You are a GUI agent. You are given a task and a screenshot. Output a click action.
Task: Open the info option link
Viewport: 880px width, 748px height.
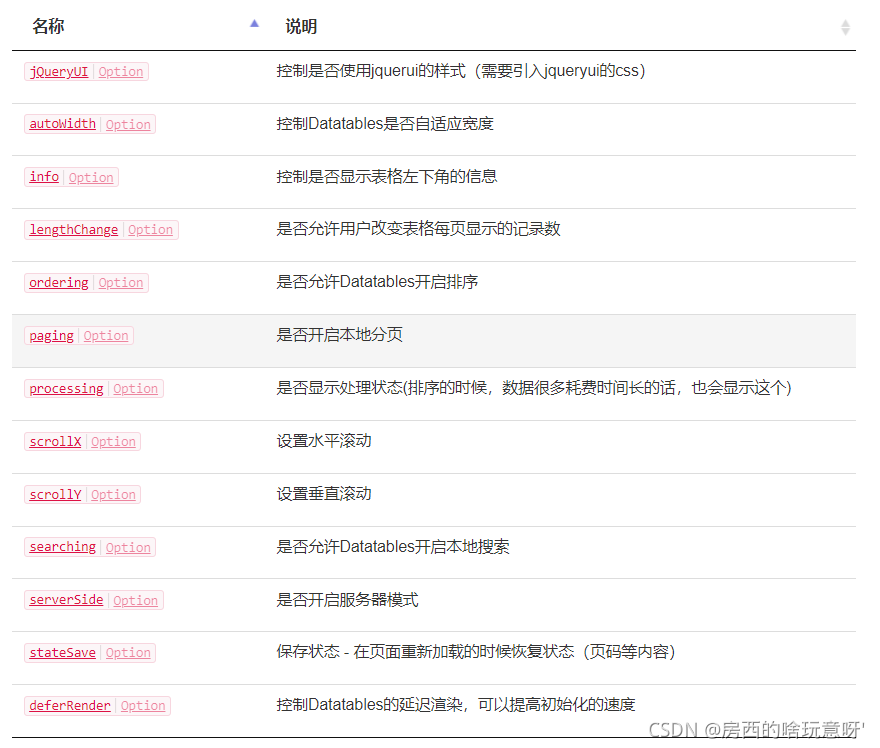pos(44,177)
